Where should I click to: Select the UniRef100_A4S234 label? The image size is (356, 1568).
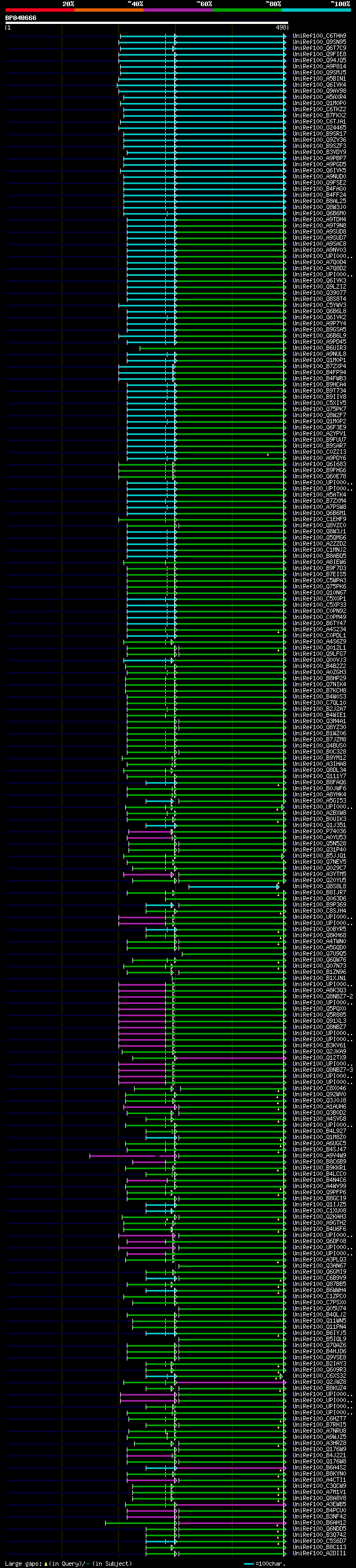(319, 629)
